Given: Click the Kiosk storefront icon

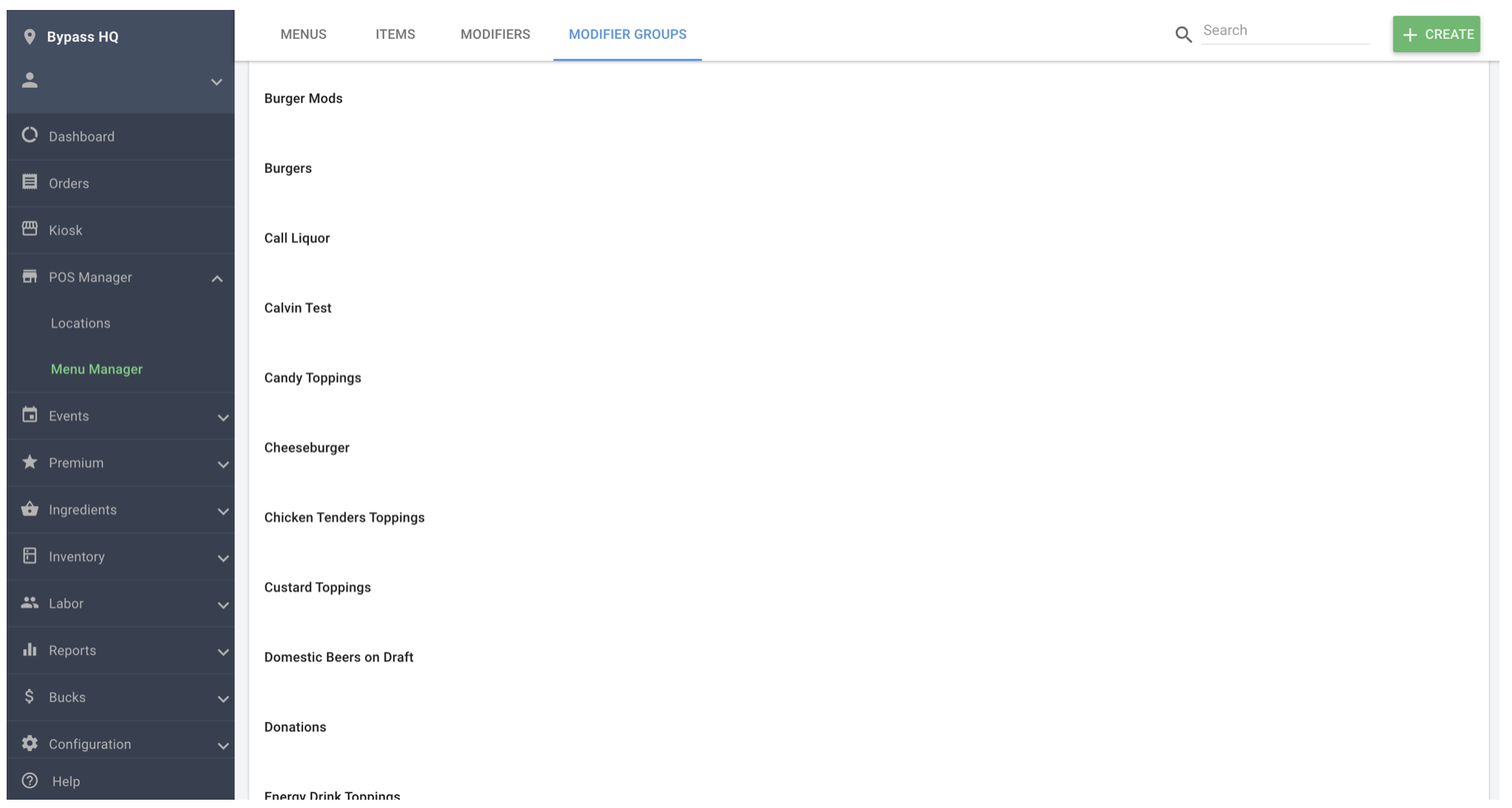Looking at the screenshot, I should [30, 228].
